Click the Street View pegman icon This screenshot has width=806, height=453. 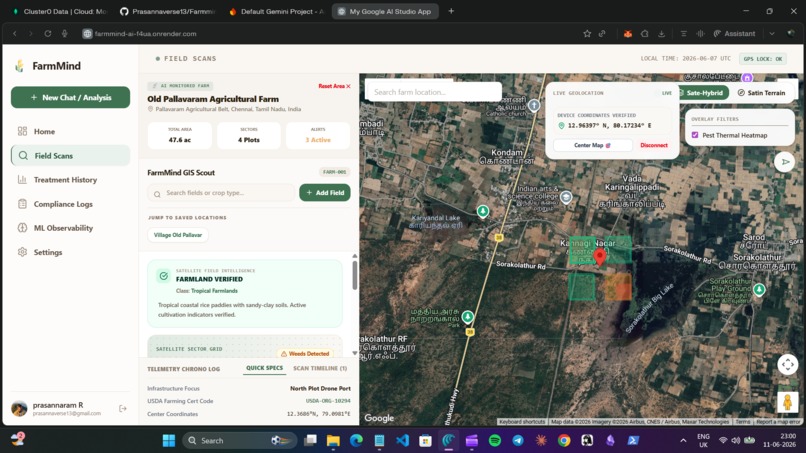[x=787, y=402]
